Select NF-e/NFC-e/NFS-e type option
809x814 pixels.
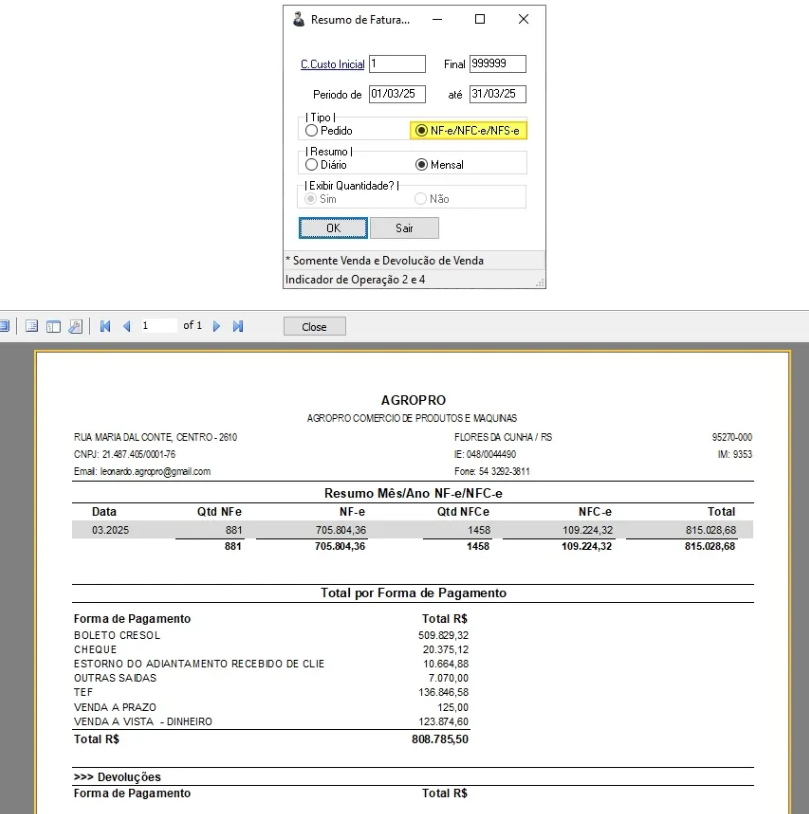tap(469, 130)
